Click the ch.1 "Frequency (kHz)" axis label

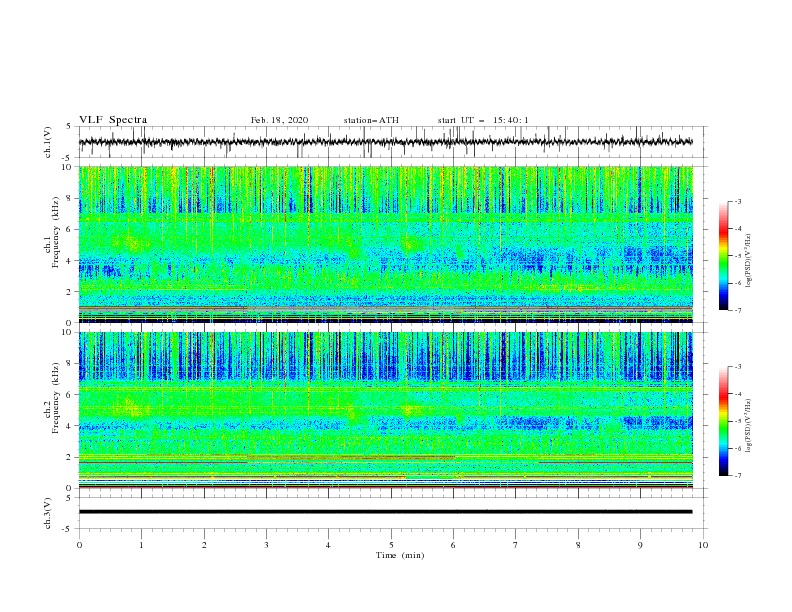click(56, 231)
